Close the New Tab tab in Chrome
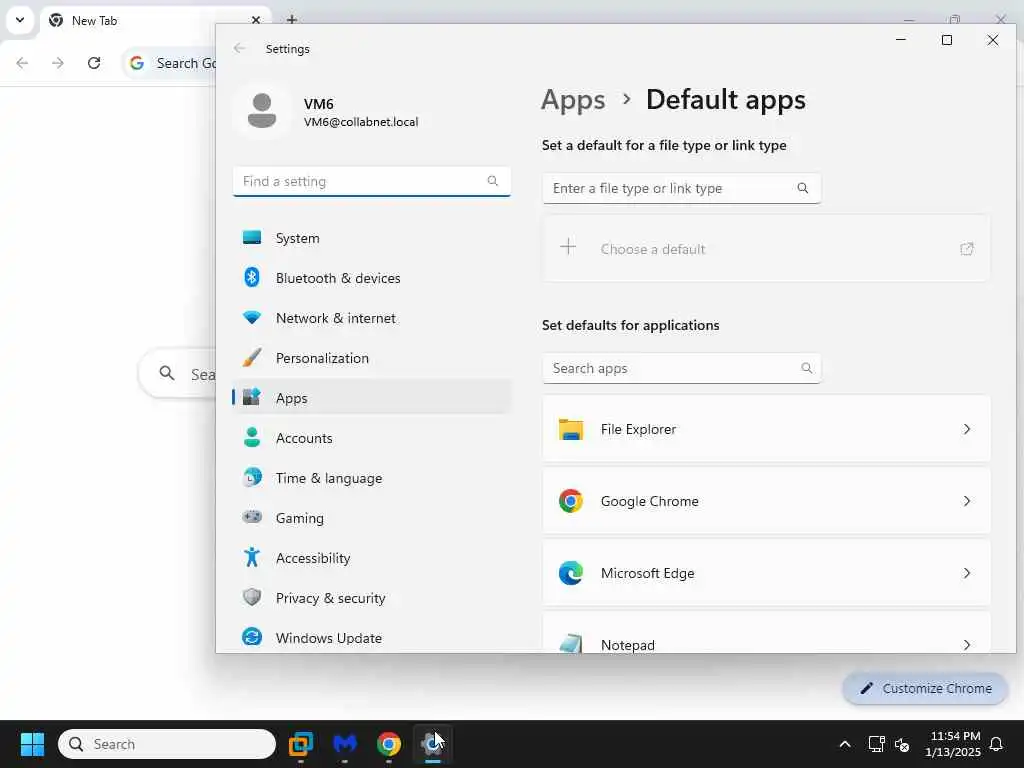Viewport: 1024px width, 768px height. pyautogui.click(x=256, y=20)
